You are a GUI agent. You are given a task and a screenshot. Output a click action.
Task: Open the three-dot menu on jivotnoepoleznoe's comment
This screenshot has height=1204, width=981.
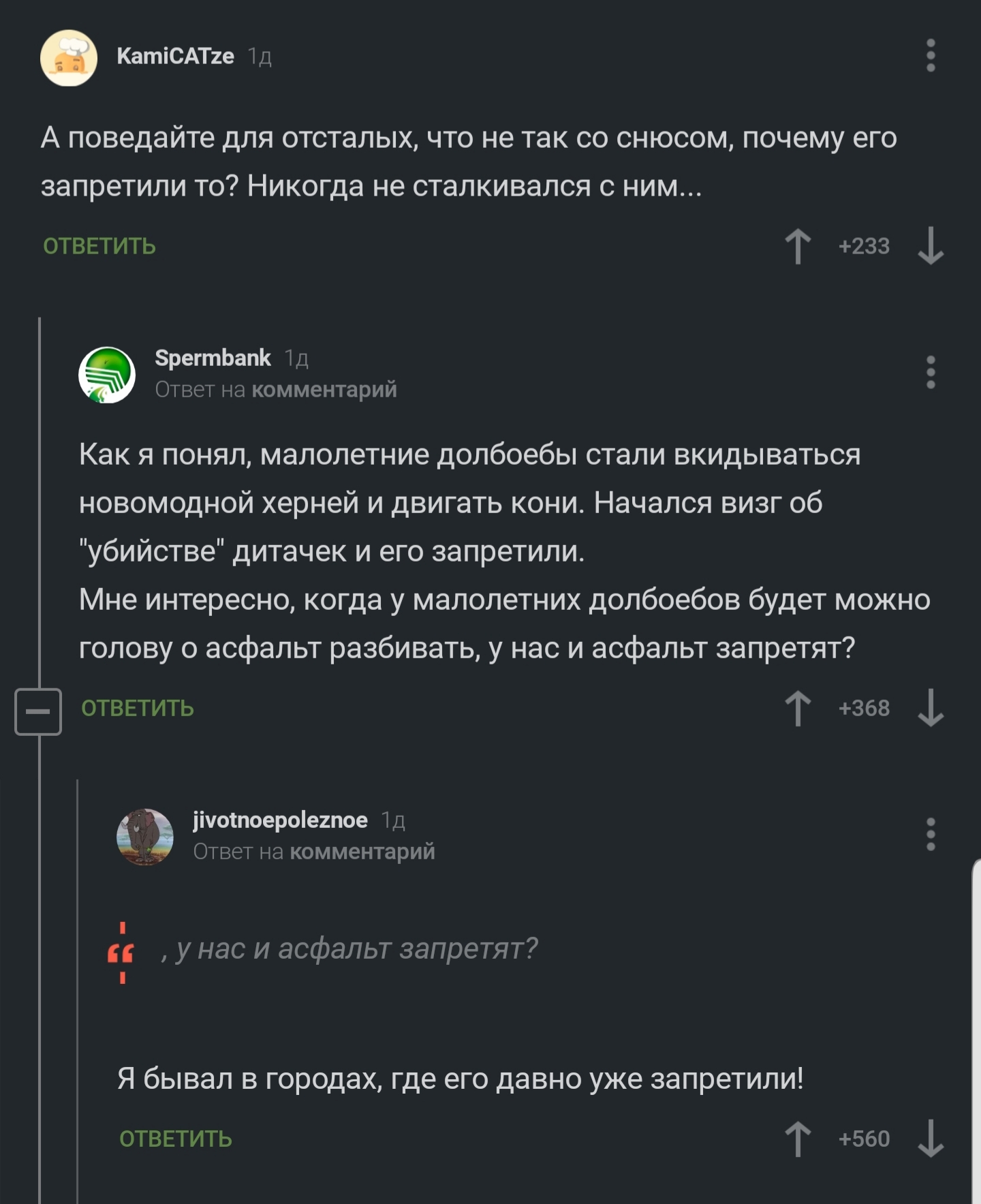pos(931,835)
